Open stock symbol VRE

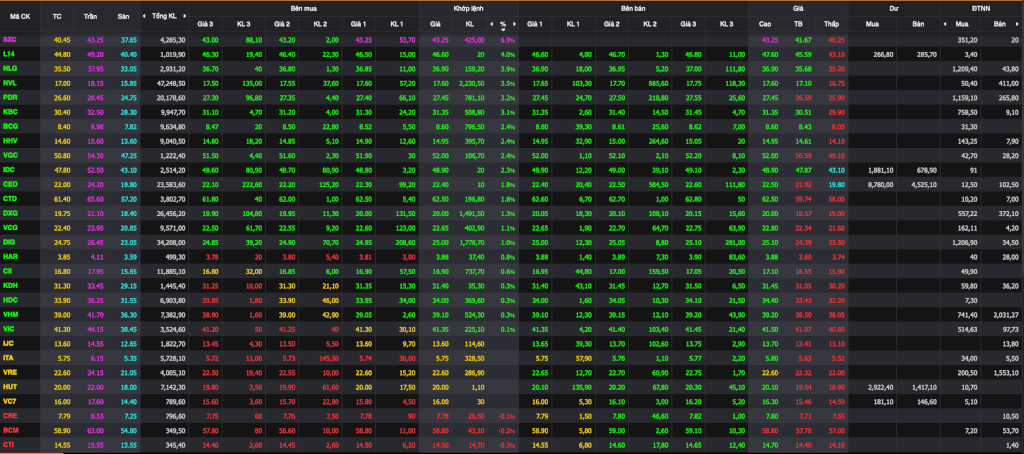(9, 370)
